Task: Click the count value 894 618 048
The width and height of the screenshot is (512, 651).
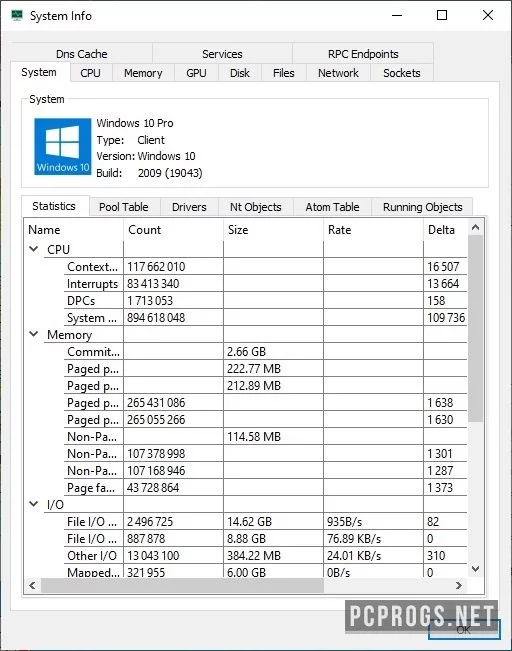Action: pyautogui.click(x=156, y=318)
